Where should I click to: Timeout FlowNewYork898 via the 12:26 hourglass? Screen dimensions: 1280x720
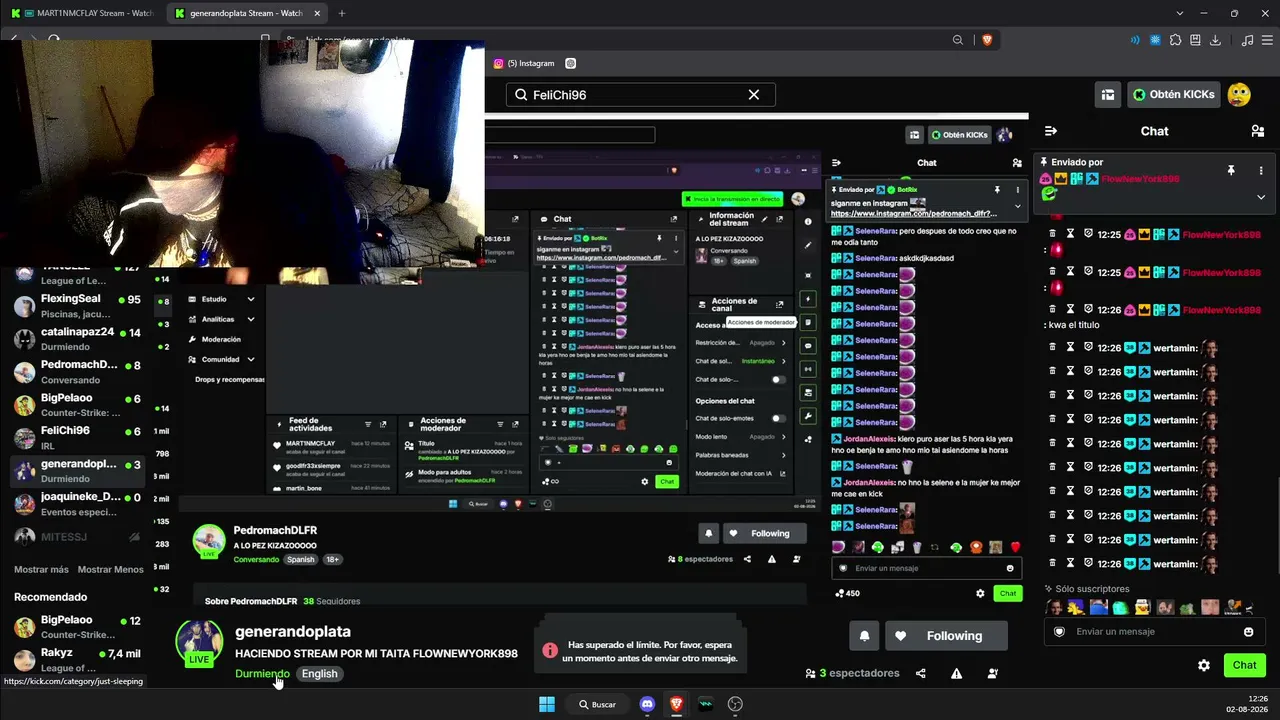1070,310
